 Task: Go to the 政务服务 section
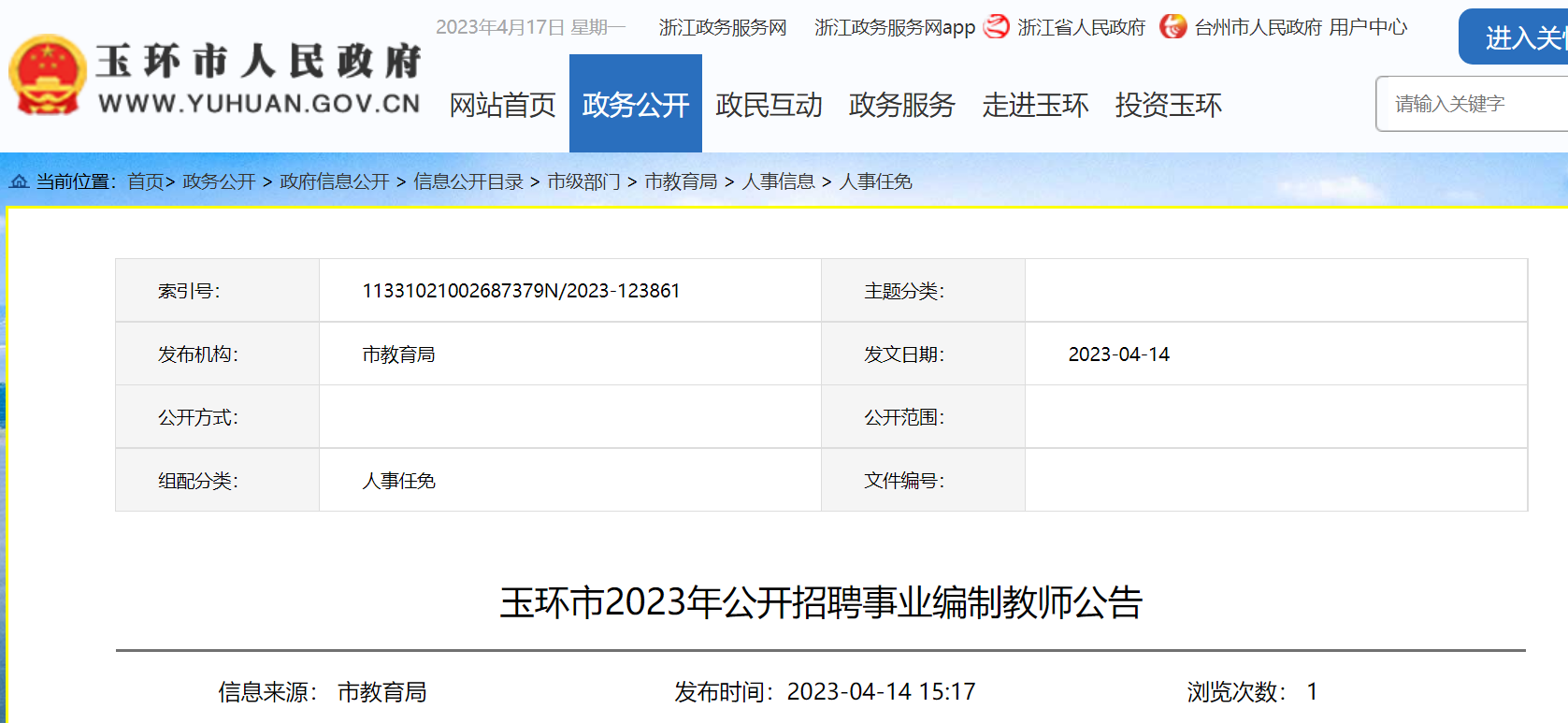(x=901, y=105)
